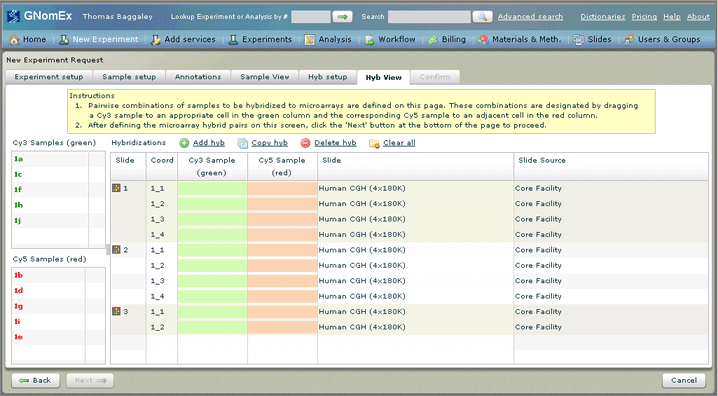This screenshot has width=718, height=396.
Task: Click the Add hyb link
Action: (209, 143)
